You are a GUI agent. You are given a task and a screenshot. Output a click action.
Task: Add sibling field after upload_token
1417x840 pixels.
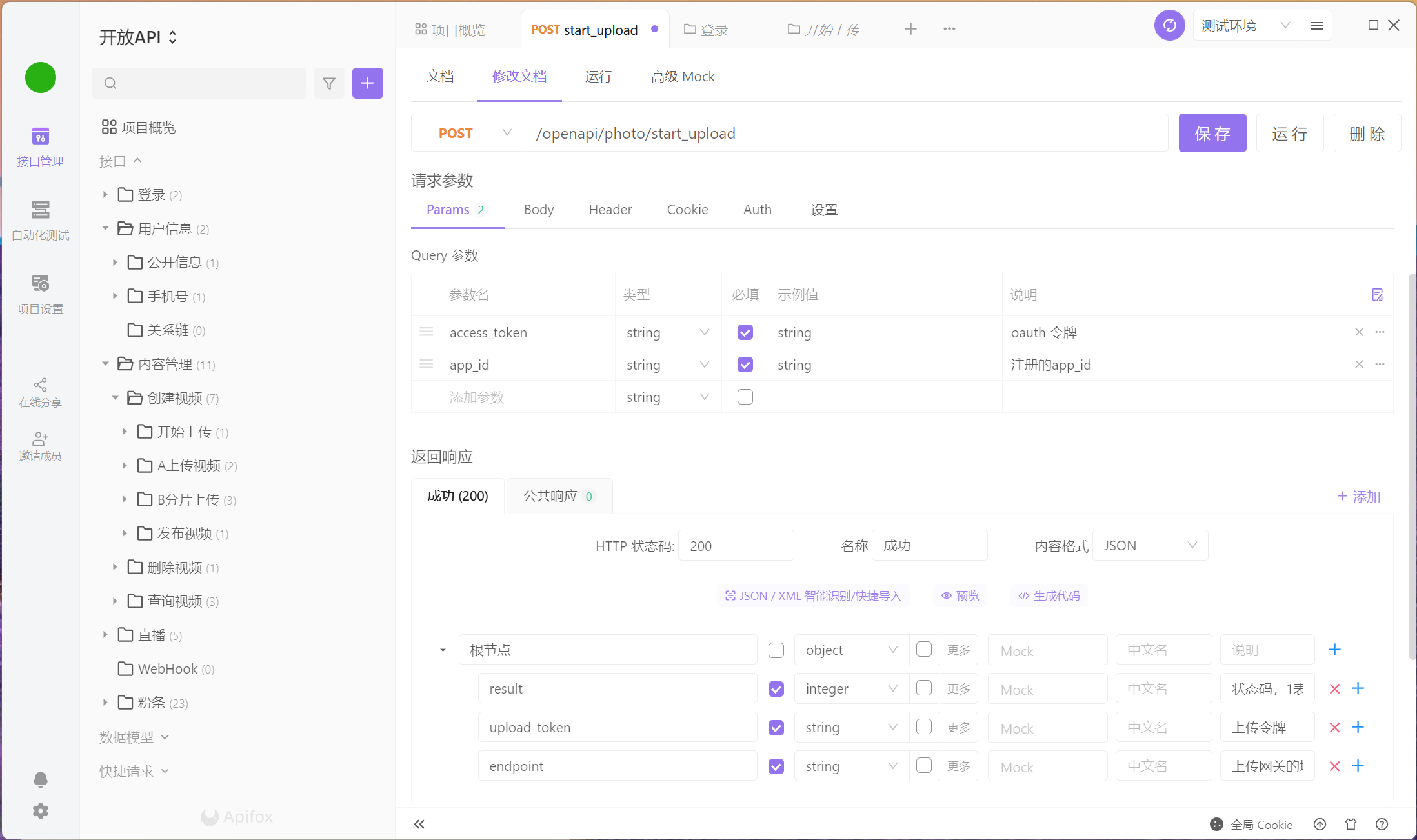[x=1358, y=727]
